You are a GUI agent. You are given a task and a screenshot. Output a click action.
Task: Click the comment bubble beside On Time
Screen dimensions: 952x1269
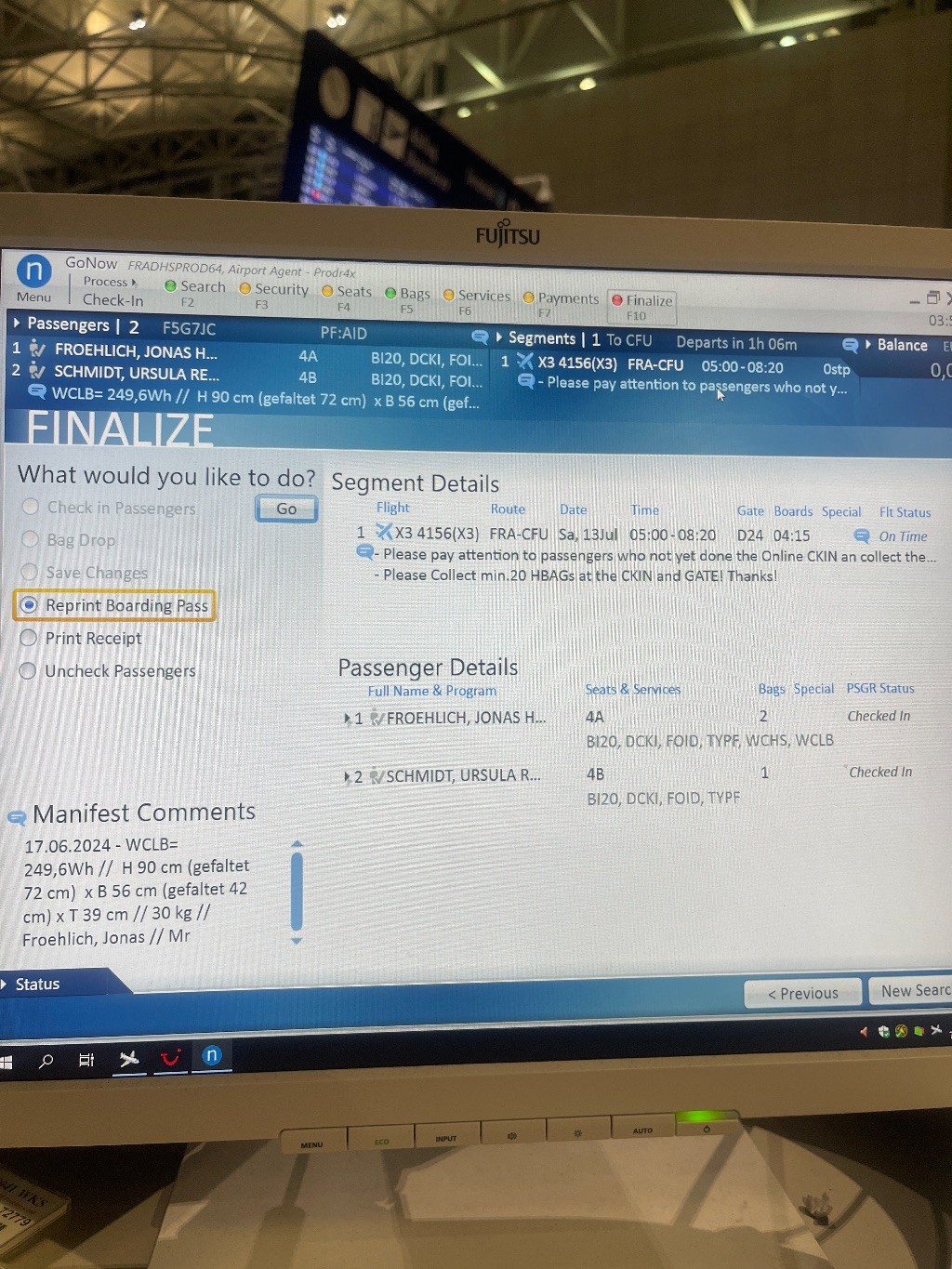point(861,535)
